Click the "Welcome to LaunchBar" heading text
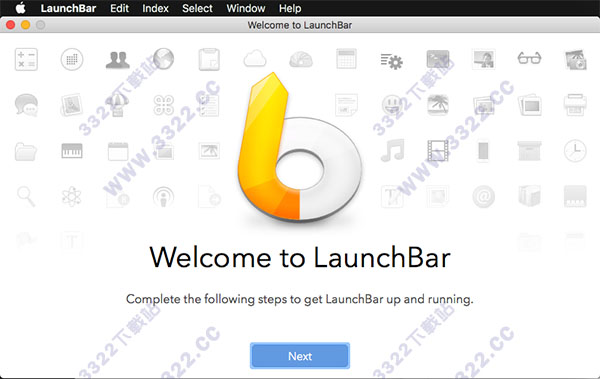Viewport: 600px width, 379px height. [x=300, y=257]
